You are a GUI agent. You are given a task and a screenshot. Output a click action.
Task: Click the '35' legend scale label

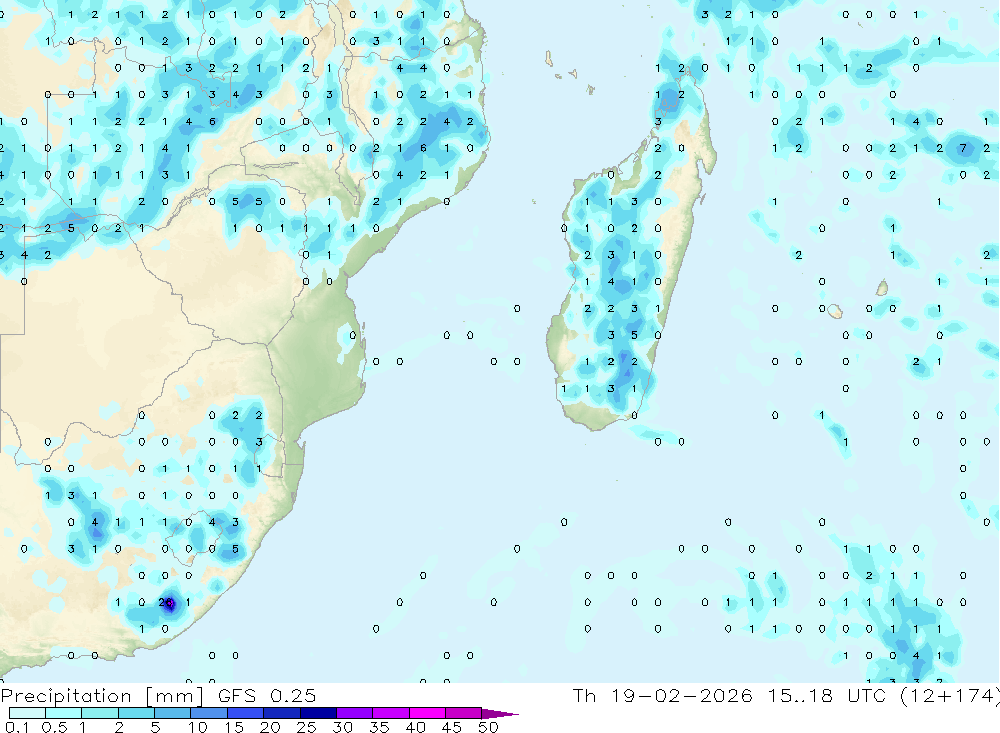point(379,727)
